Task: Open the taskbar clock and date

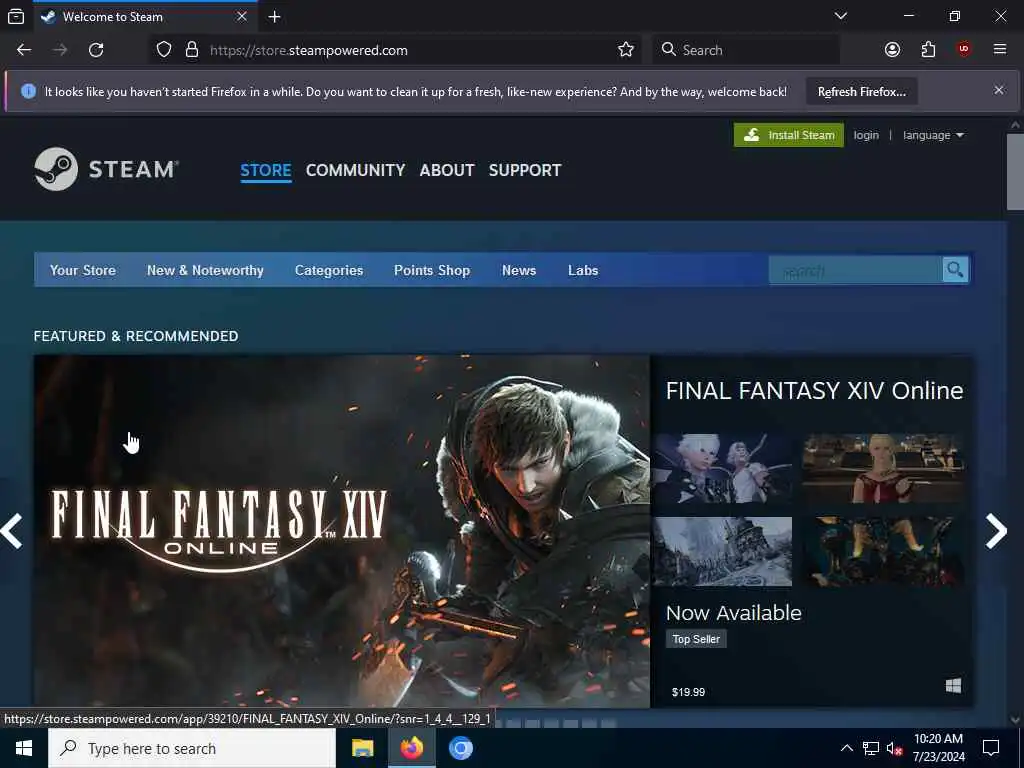Action: [x=938, y=748]
